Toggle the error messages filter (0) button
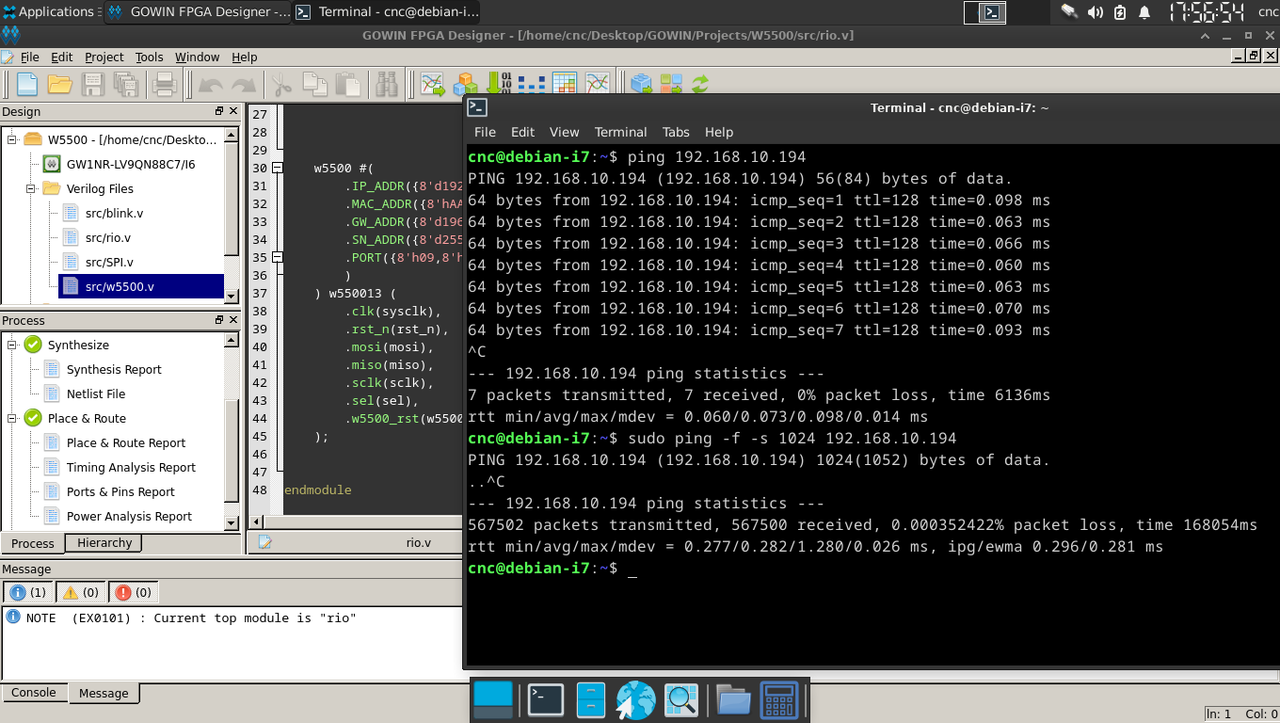The height and width of the screenshot is (723, 1280). click(x=132, y=592)
